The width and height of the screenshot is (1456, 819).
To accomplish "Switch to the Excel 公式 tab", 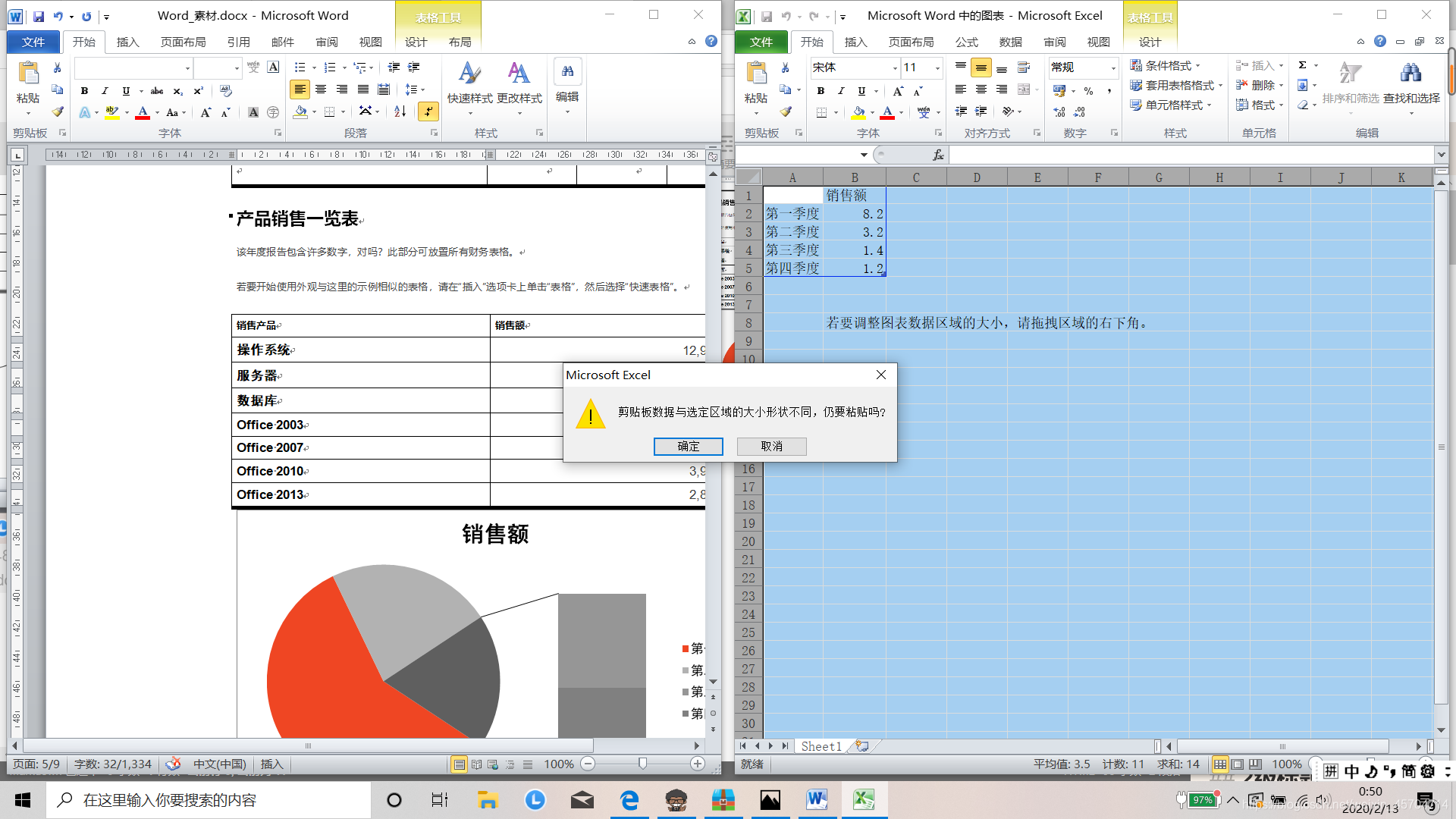I will [x=966, y=42].
